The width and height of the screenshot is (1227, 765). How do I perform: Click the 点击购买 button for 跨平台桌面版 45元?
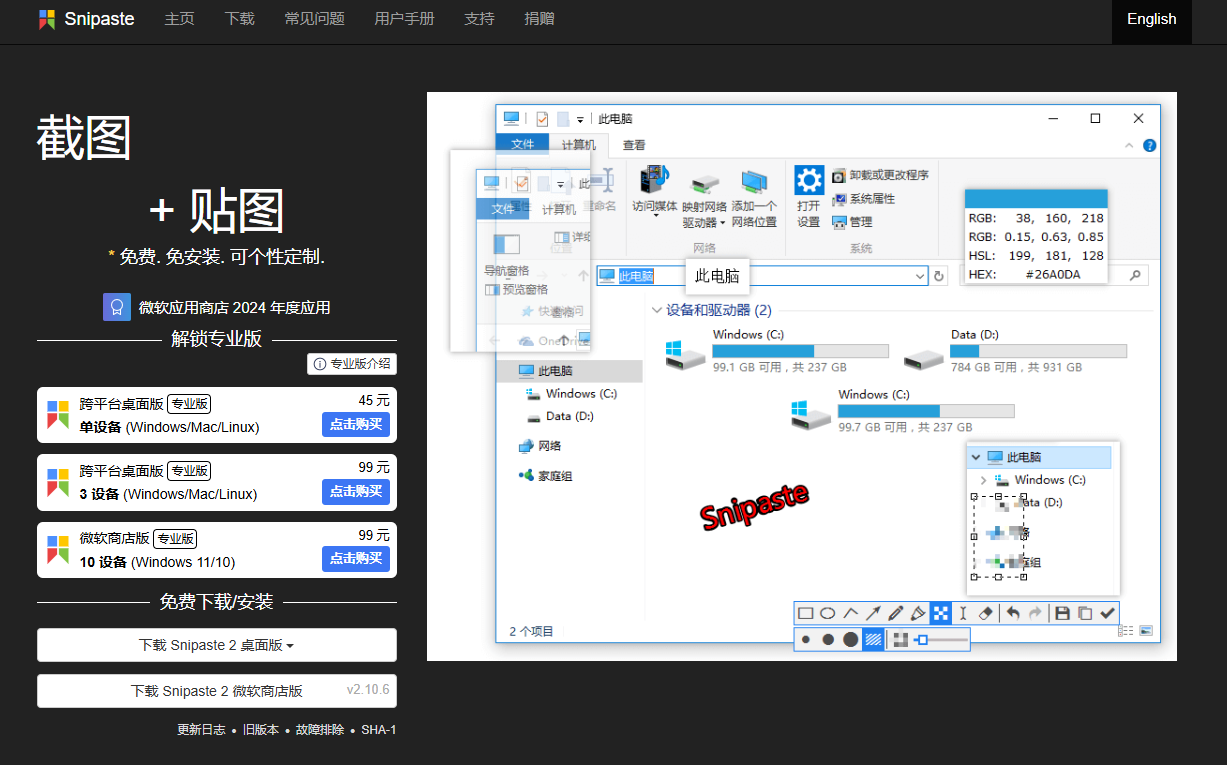tap(356, 423)
